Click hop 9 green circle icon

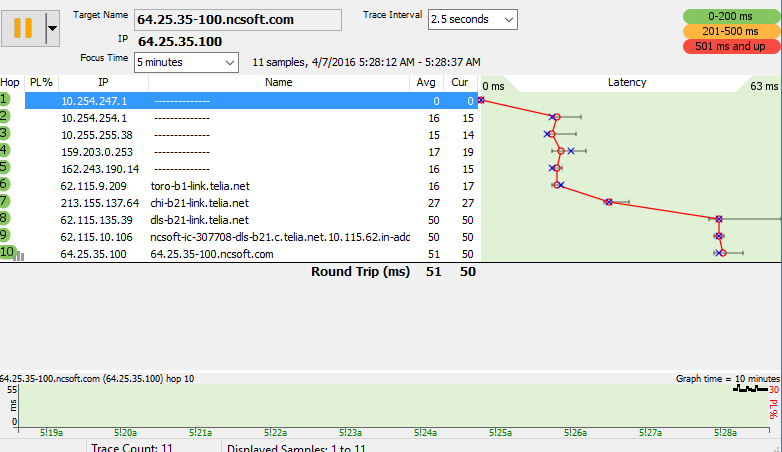pos(4,235)
